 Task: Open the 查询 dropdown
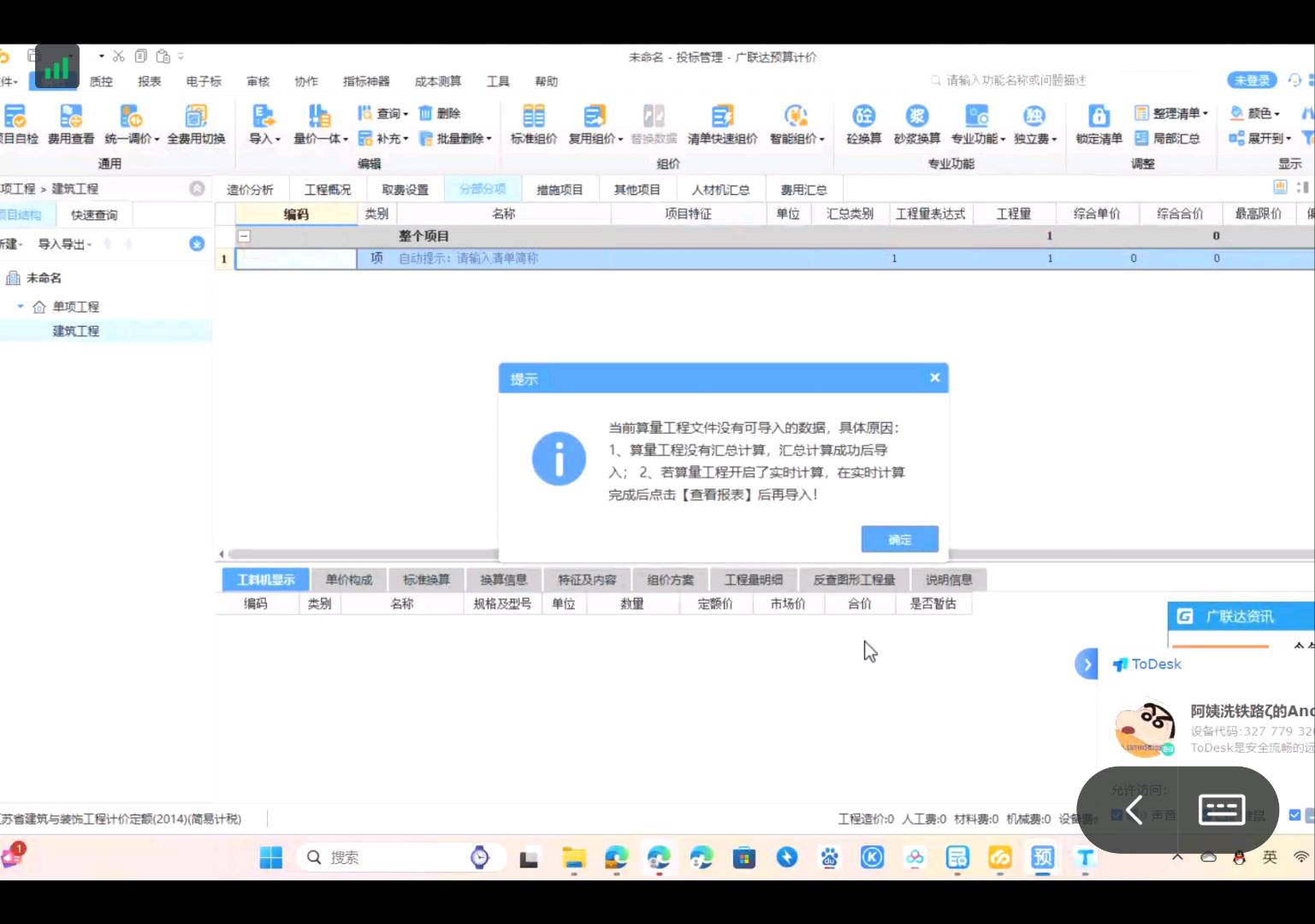[383, 113]
